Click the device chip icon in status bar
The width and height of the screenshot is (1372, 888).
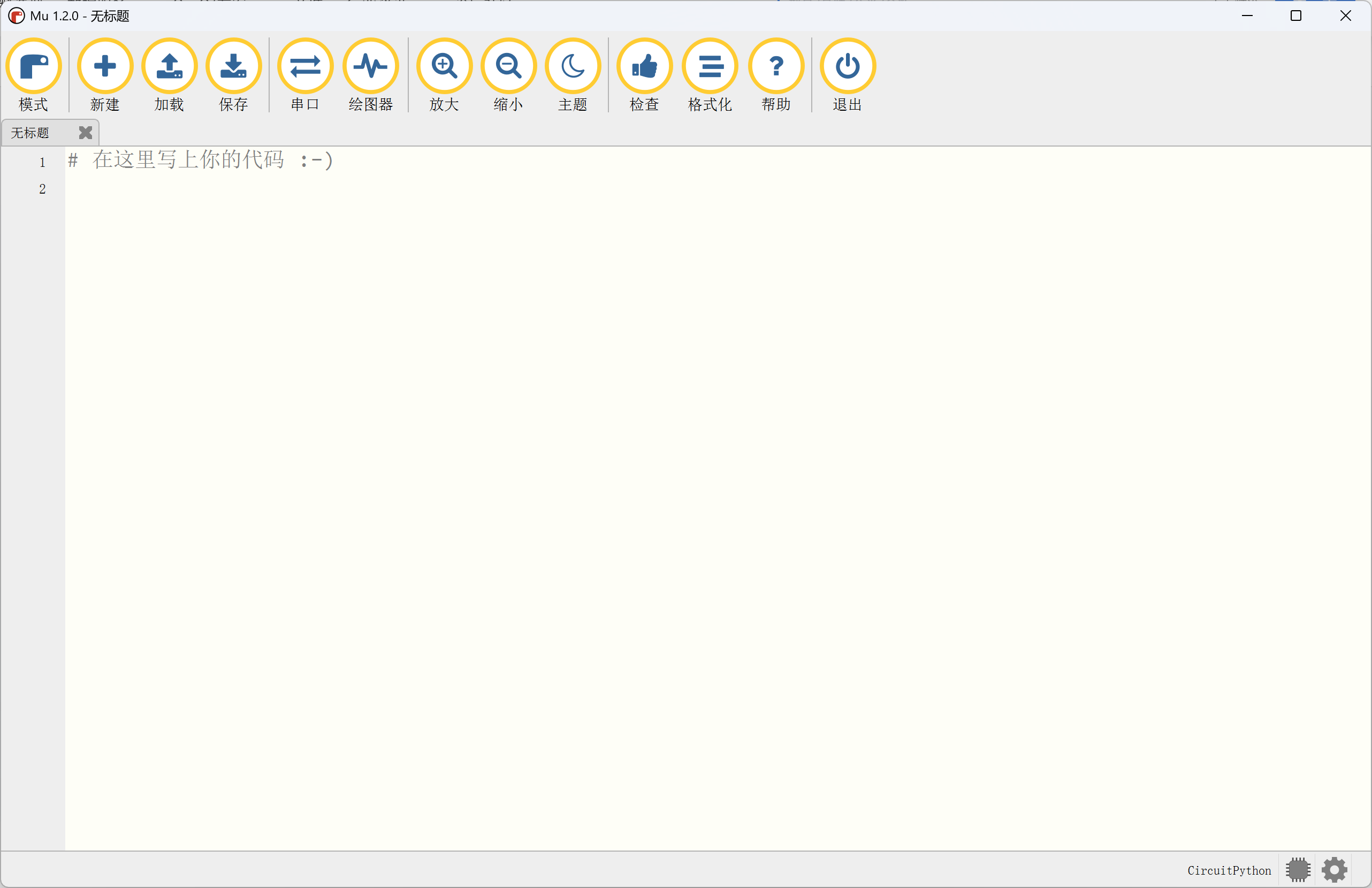1298,870
